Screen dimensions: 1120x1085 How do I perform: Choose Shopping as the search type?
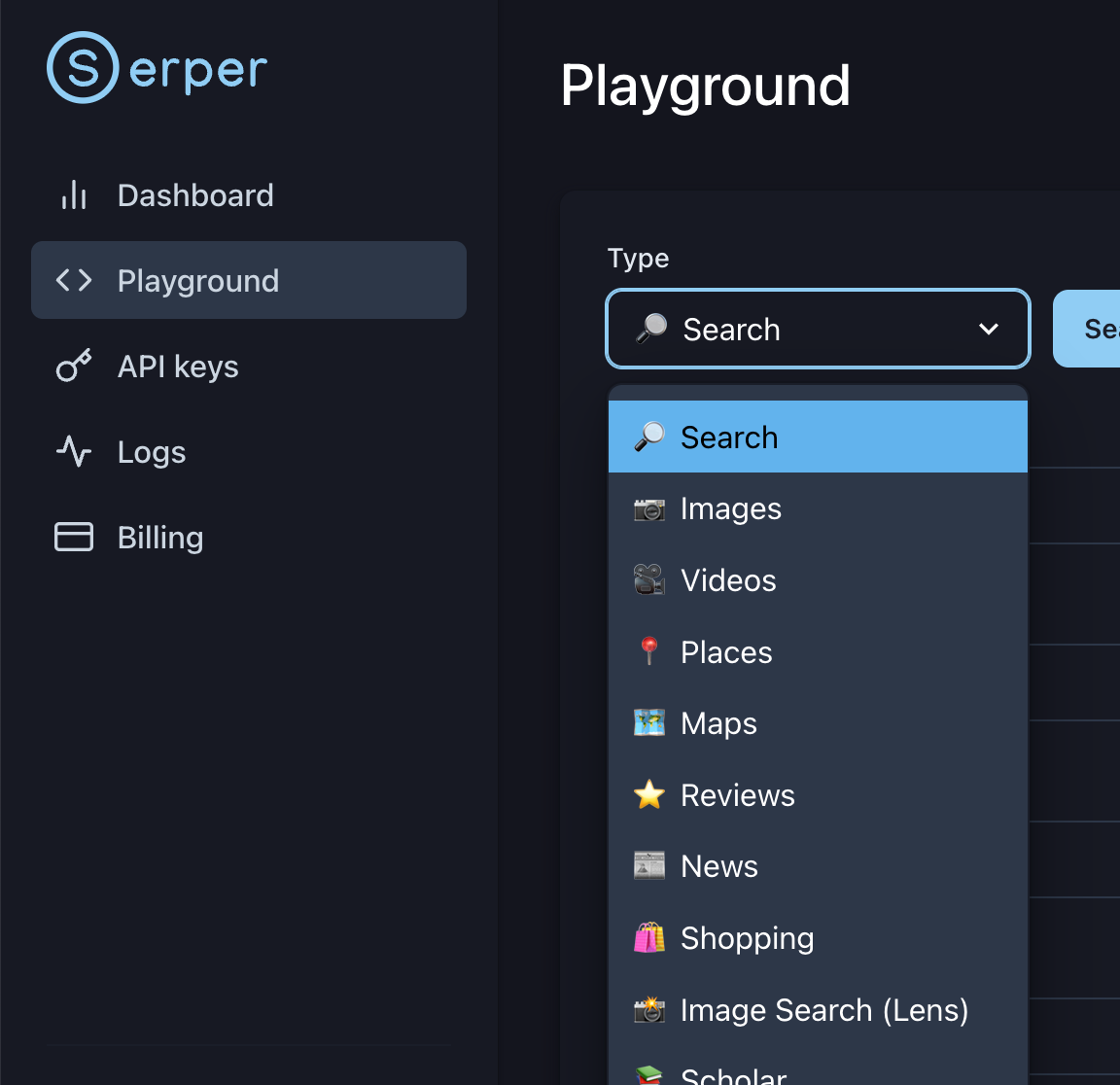[818, 938]
